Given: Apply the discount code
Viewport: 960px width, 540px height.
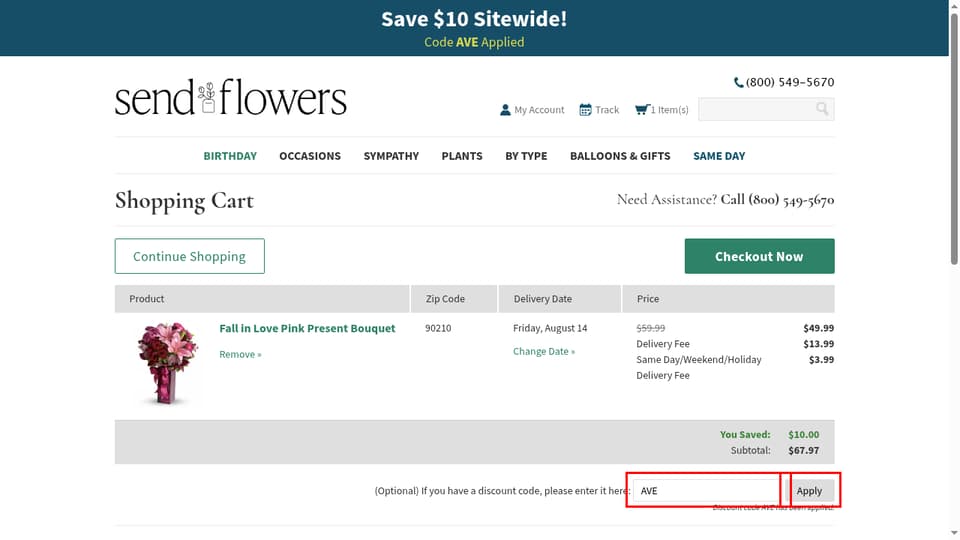Looking at the screenshot, I should pos(809,490).
